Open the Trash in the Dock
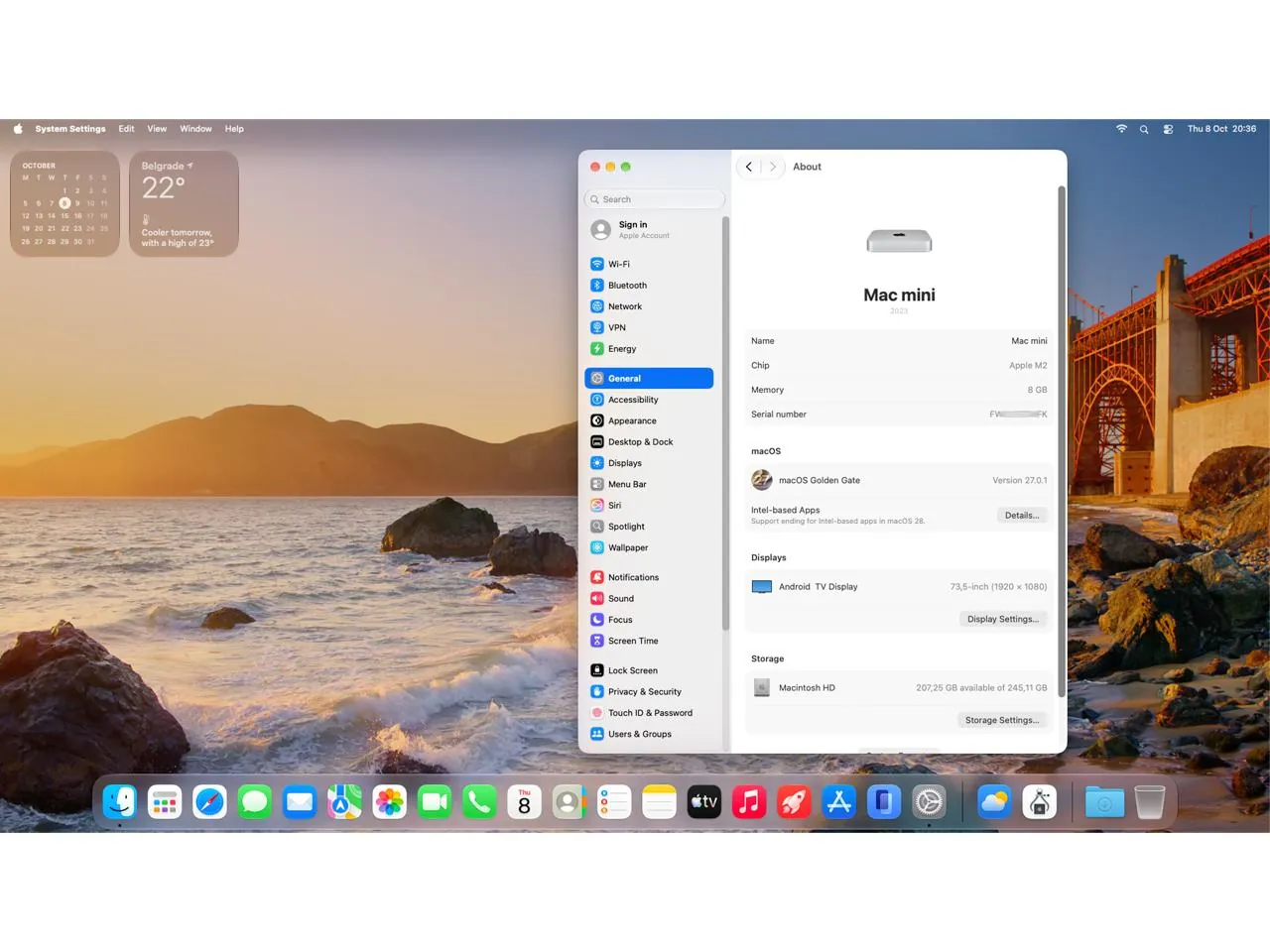 coord(1149,802)
